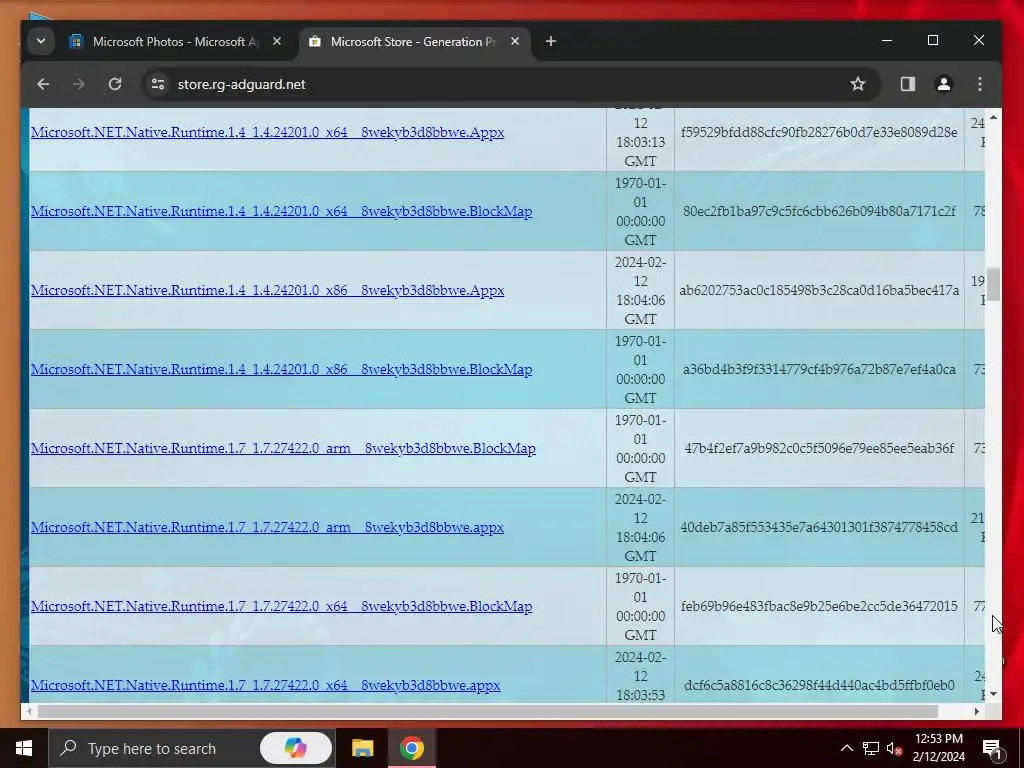Image resolution: width=1024 pixels, height=768 pixels.
Task: Download Runtime.1.7 arm appx file
Action: (267, 528)
